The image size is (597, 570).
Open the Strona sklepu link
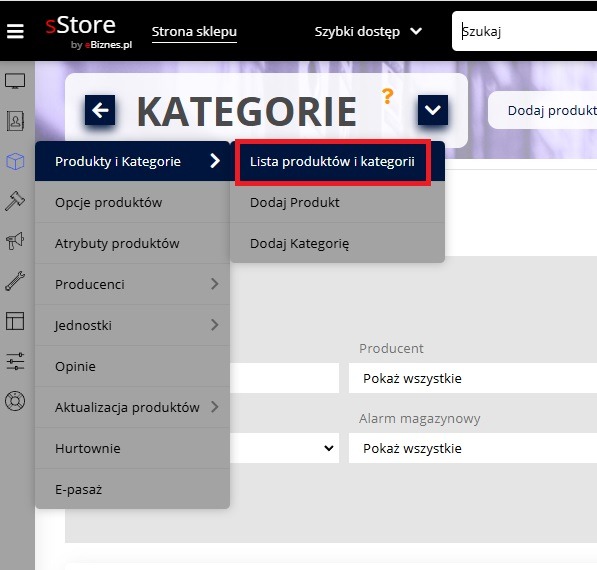pyautogui.click(x=194, y=32)
